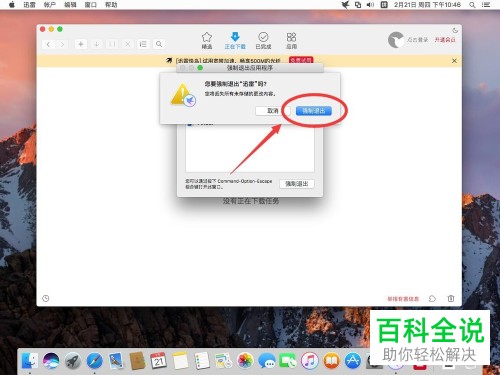Screen dimensions: 500x375
Task: Open Calendar from the Dock
Action: click(x=159, y=361)
